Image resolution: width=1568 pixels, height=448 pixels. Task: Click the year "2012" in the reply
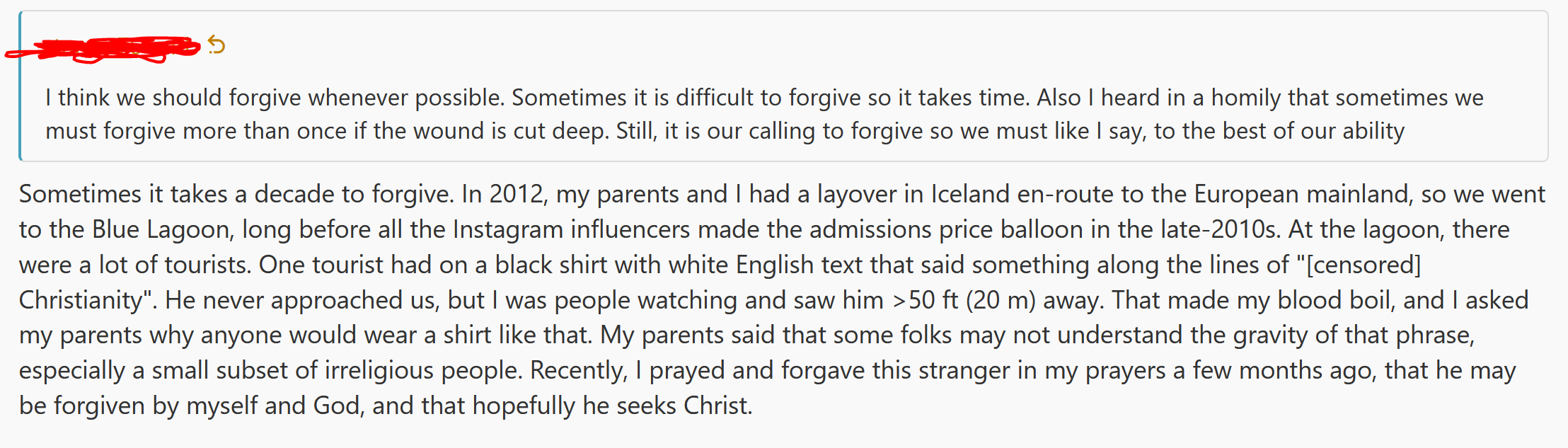[x=518, y=194]
